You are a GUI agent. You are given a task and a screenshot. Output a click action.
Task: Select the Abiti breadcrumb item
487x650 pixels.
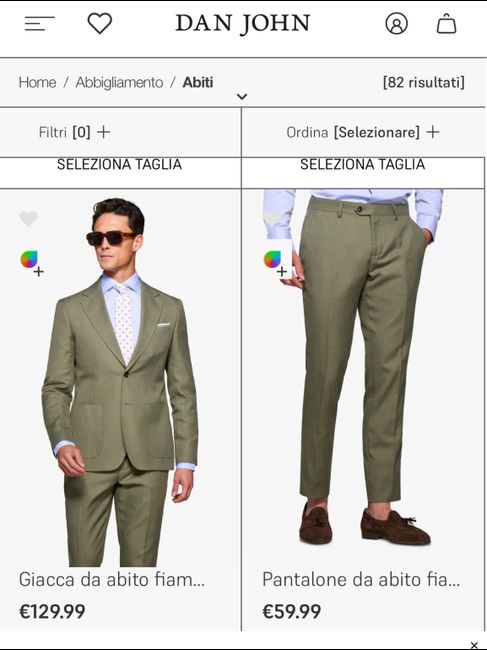tap(198, 82)
